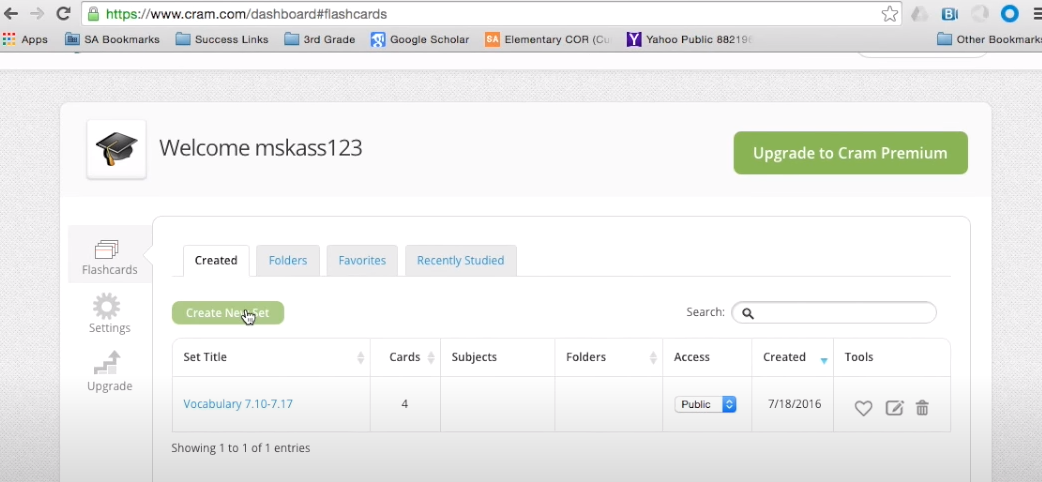Delete Vocabulary 7.10-7.17 with trash icon
This screenshot has width=1042, height=482.
coord(922,408)
